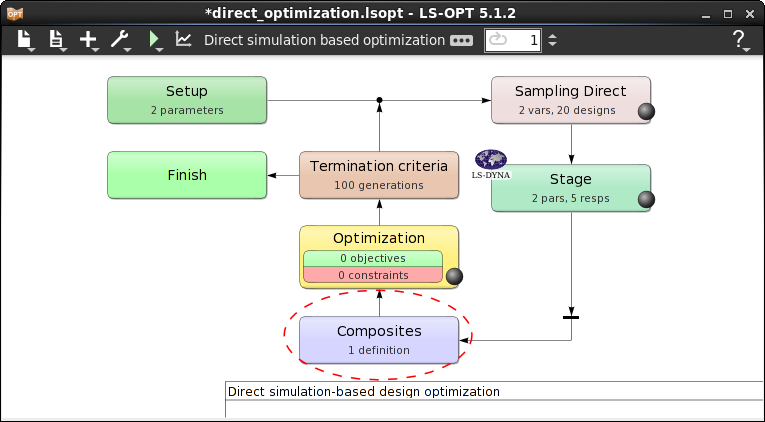Maximize the LS-OPT window
This screenshot has width=765, height=422.
728,14
